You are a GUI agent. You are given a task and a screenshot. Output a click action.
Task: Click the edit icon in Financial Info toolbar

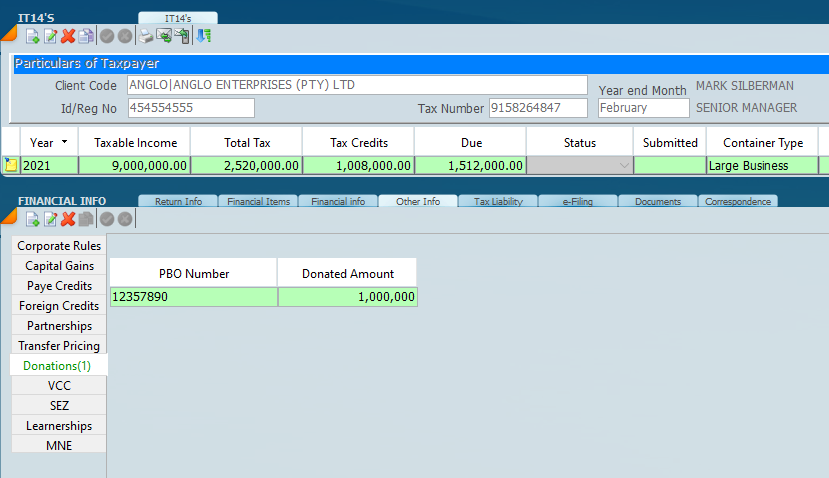tap(50, 219)
